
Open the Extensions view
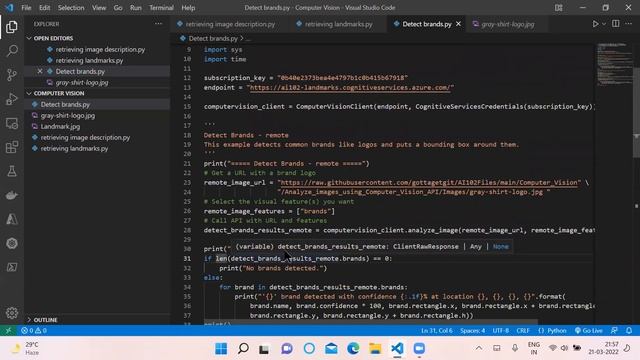point(12,147)
